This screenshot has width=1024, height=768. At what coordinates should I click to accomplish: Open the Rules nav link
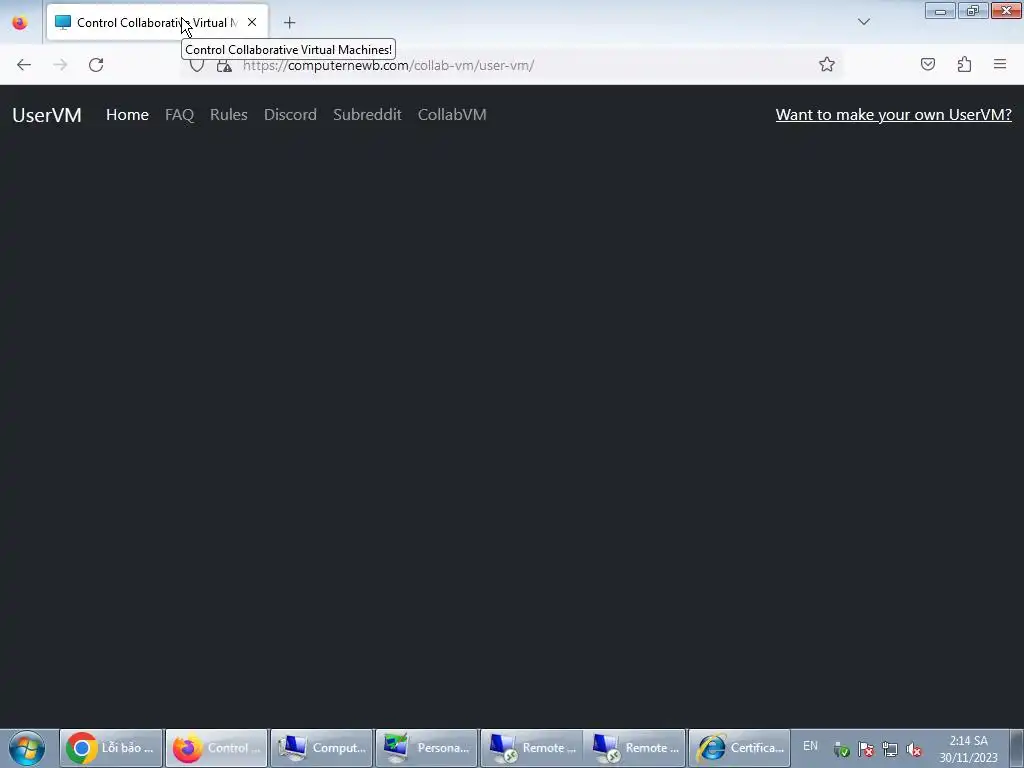[229, 115]
